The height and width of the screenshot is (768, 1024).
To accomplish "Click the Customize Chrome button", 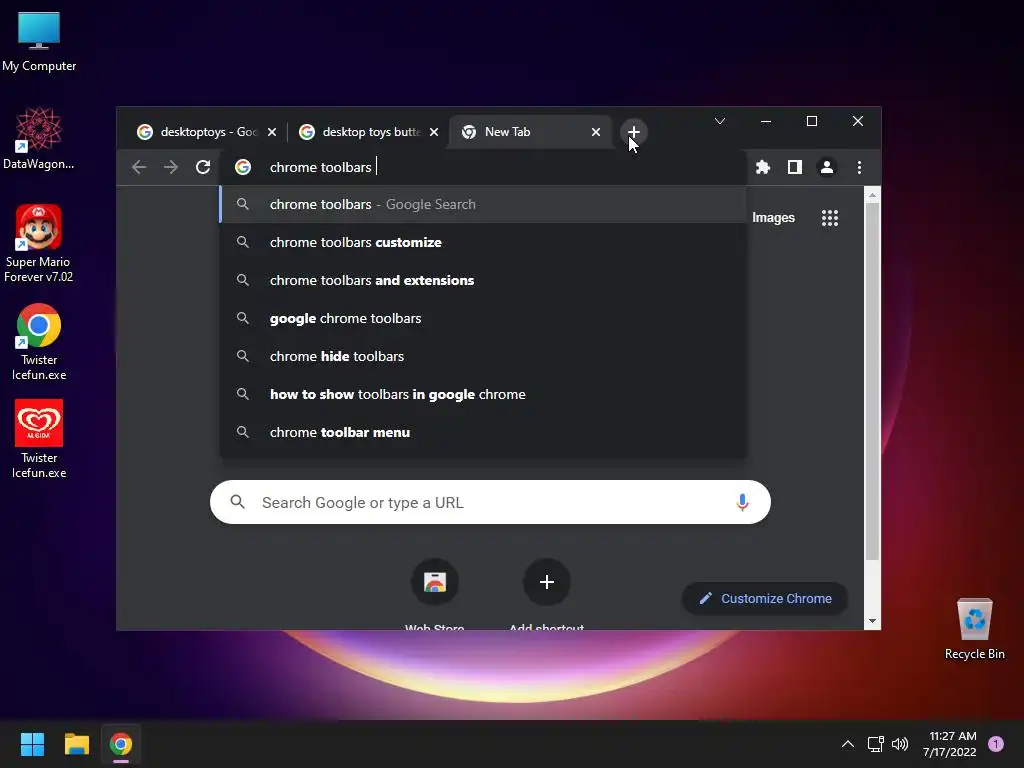I will tap(765, 598).
